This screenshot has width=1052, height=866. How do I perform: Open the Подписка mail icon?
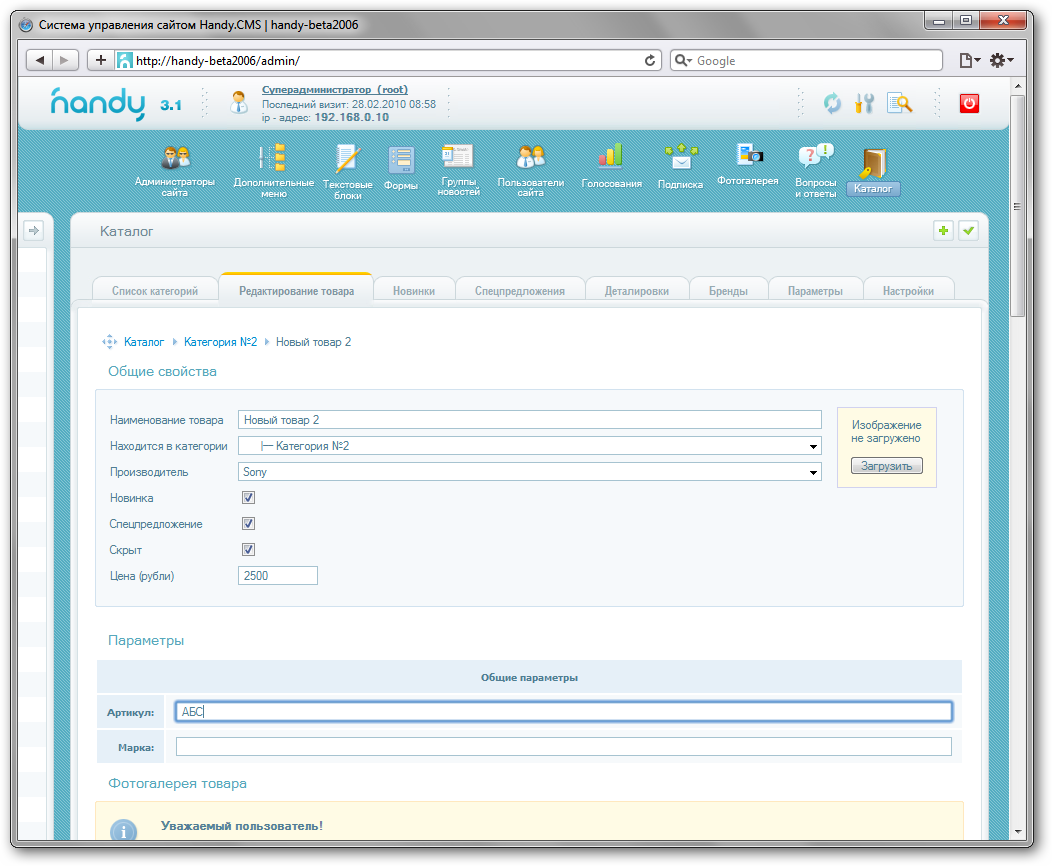680,157
